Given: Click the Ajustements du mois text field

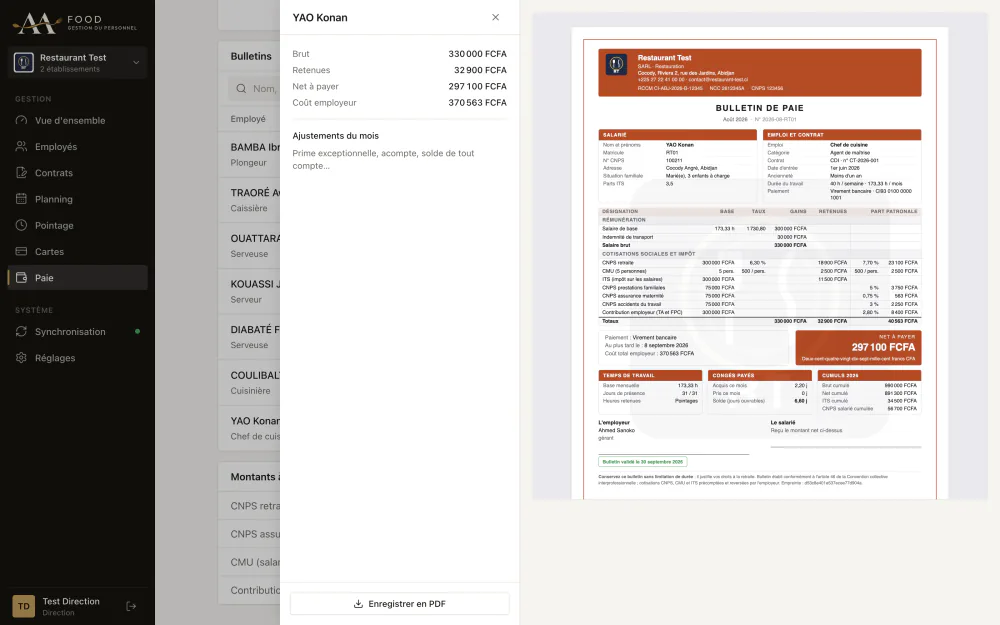Looking at the screenshot, I should coord(399,159).
